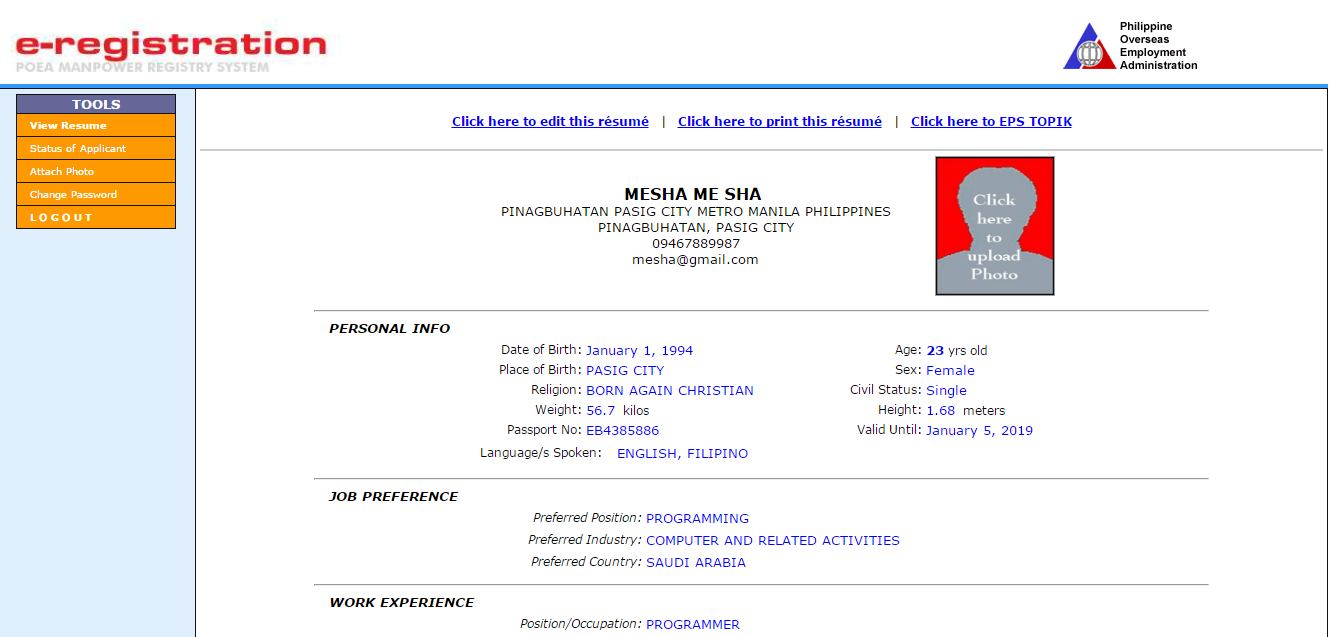The height and width of the screenshot is (637, 1333).
Task: Select the preferred position PROGRAMMING
Action: 697,518
